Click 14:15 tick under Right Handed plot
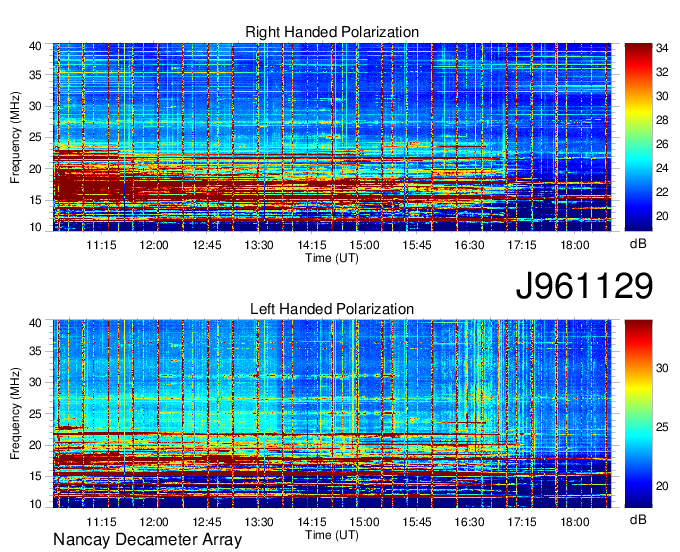Image resolution: width=680 pixels, height=552 pixels. click(x=312, y=245)
